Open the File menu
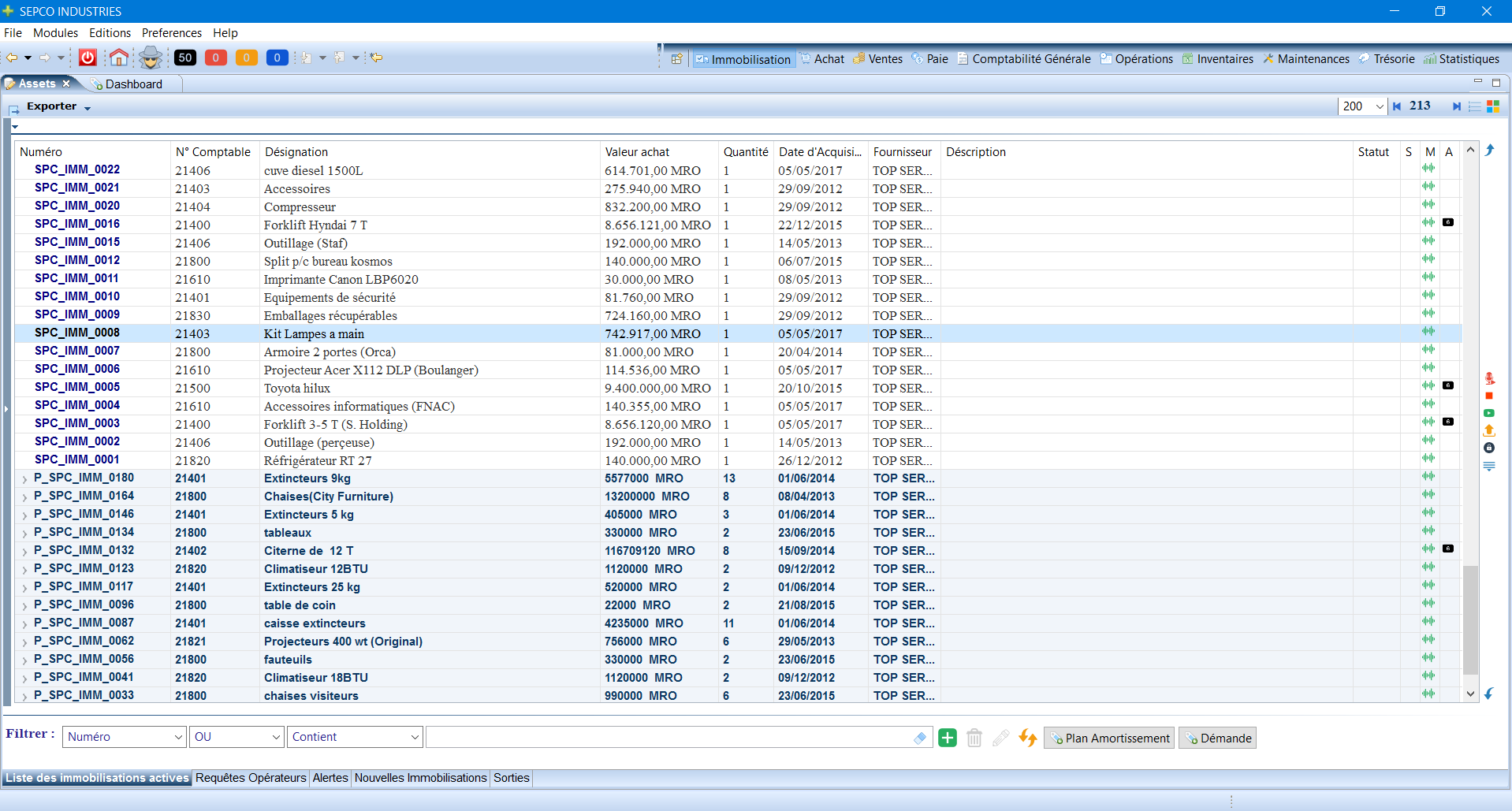 13,33
